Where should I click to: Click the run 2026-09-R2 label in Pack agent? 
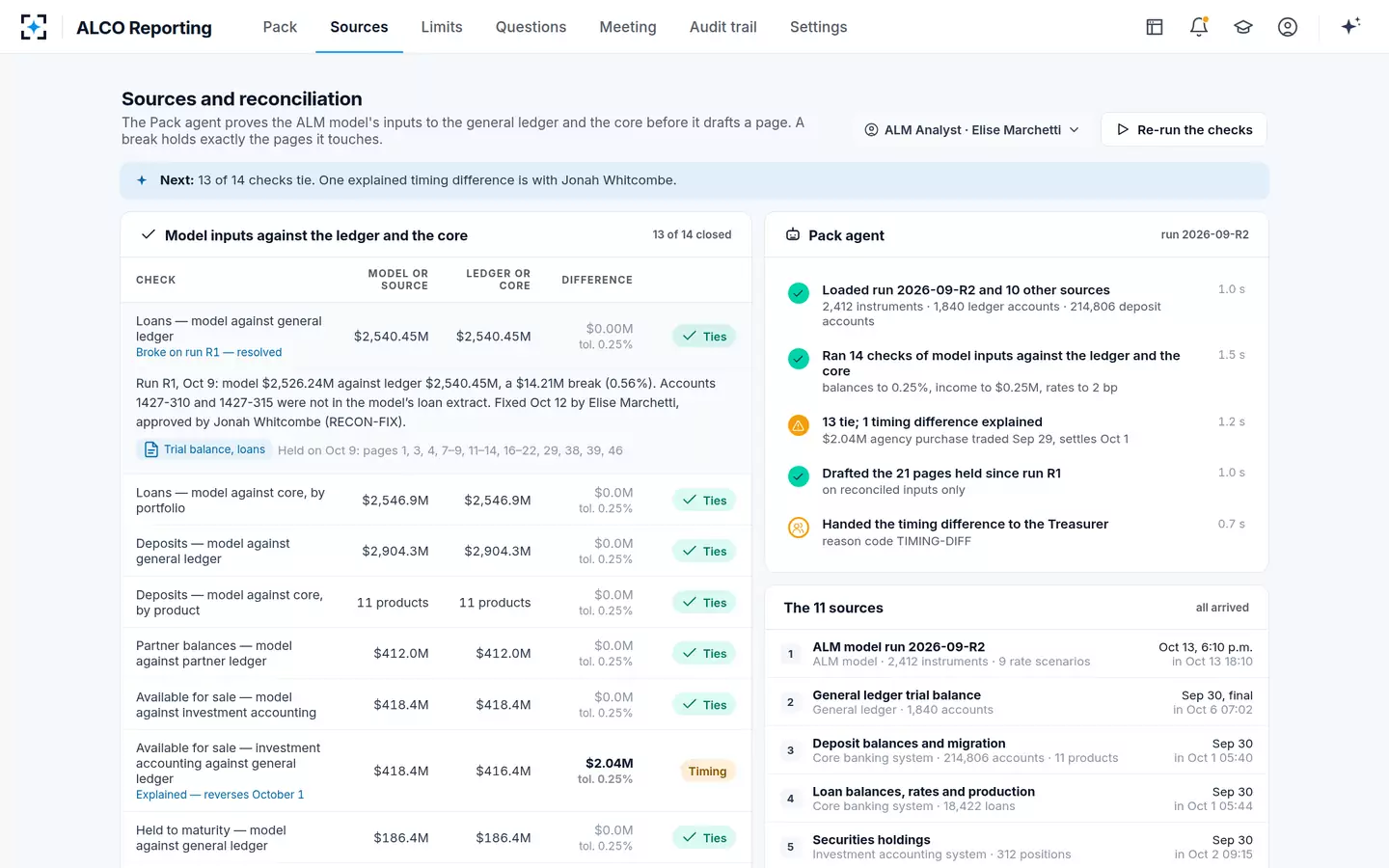coord(1205,234)
